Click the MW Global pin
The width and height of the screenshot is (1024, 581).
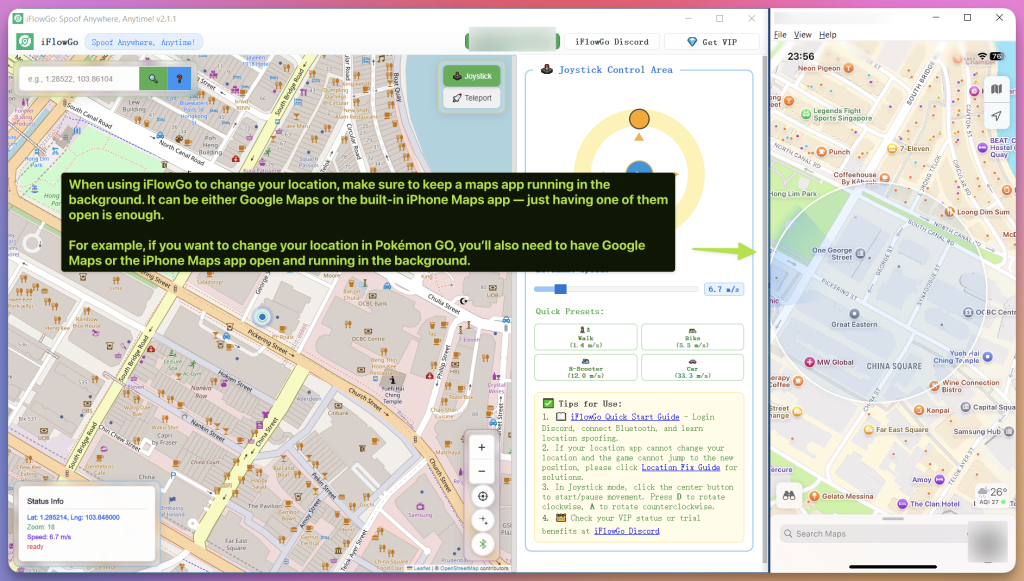pos(809,362)
